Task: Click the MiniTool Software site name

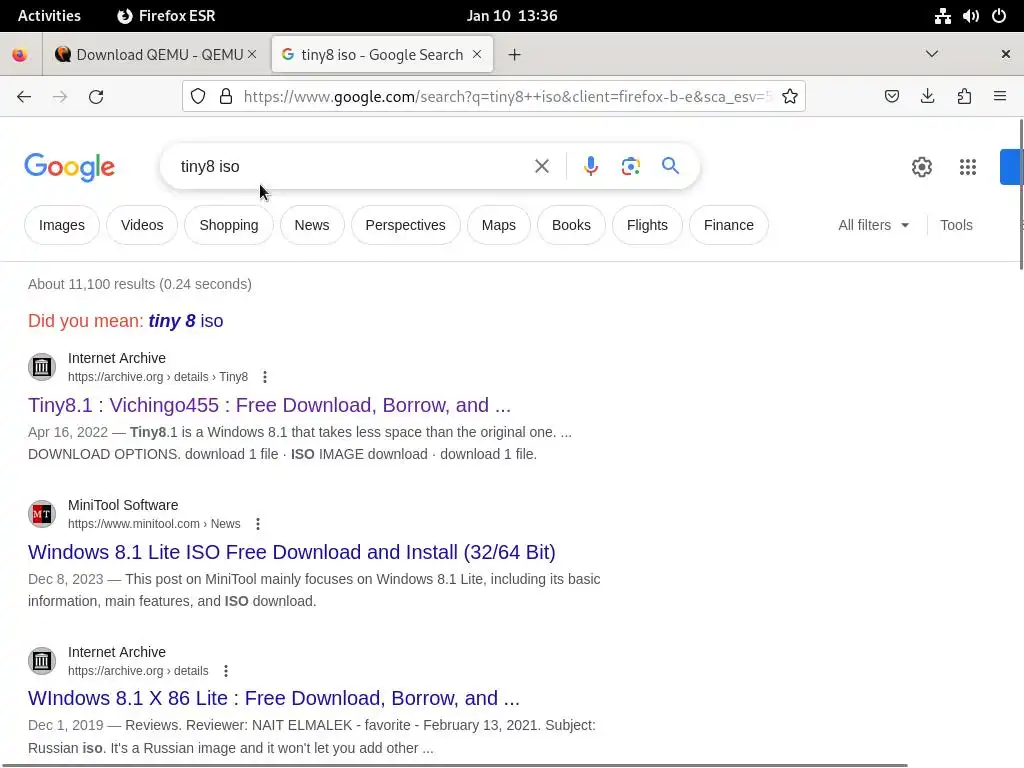Action: coord(123,505)
